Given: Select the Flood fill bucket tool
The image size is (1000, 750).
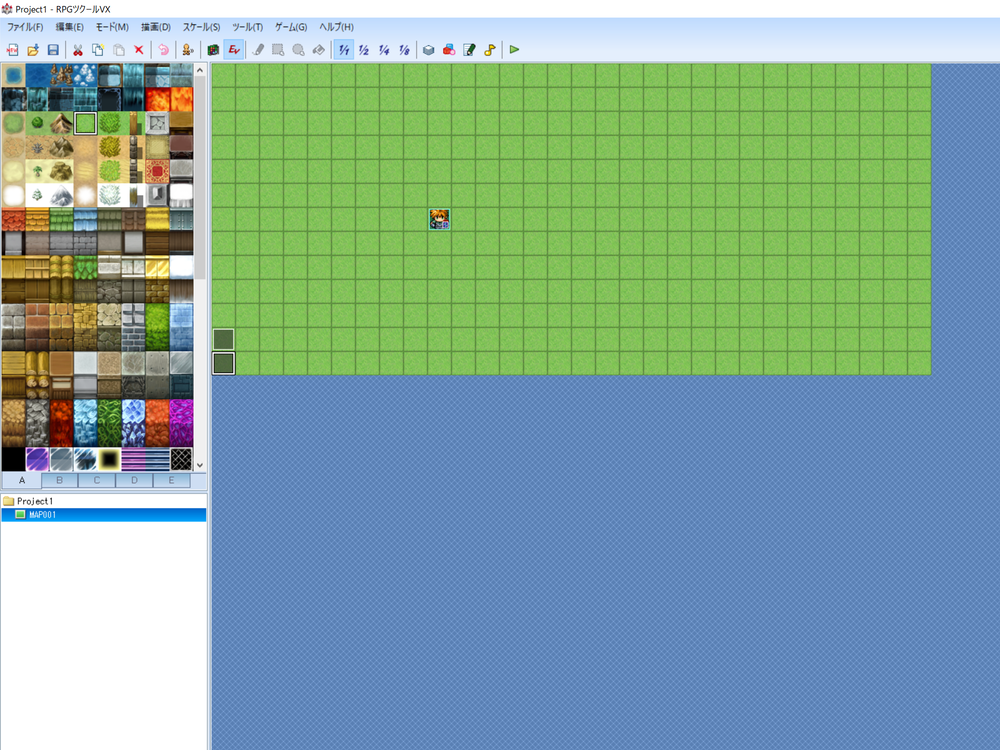Looking at the screenshot, I should click(319, 50).
